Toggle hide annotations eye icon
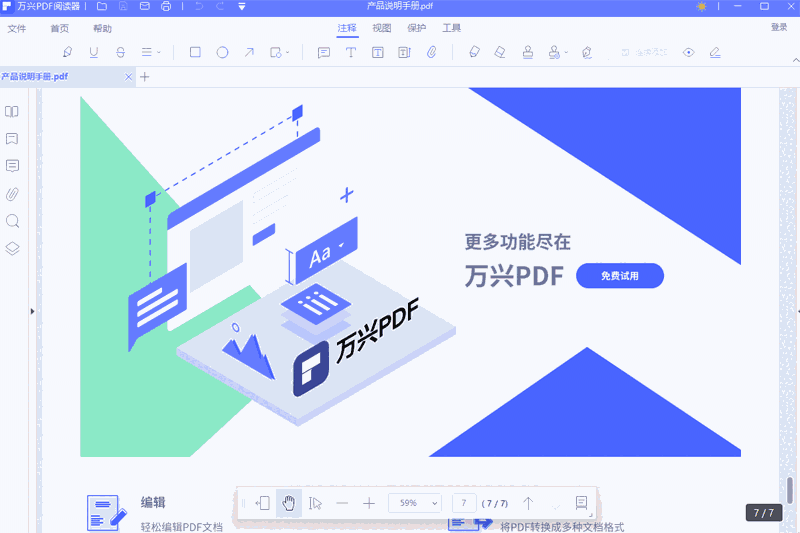 tap(688, 52)
